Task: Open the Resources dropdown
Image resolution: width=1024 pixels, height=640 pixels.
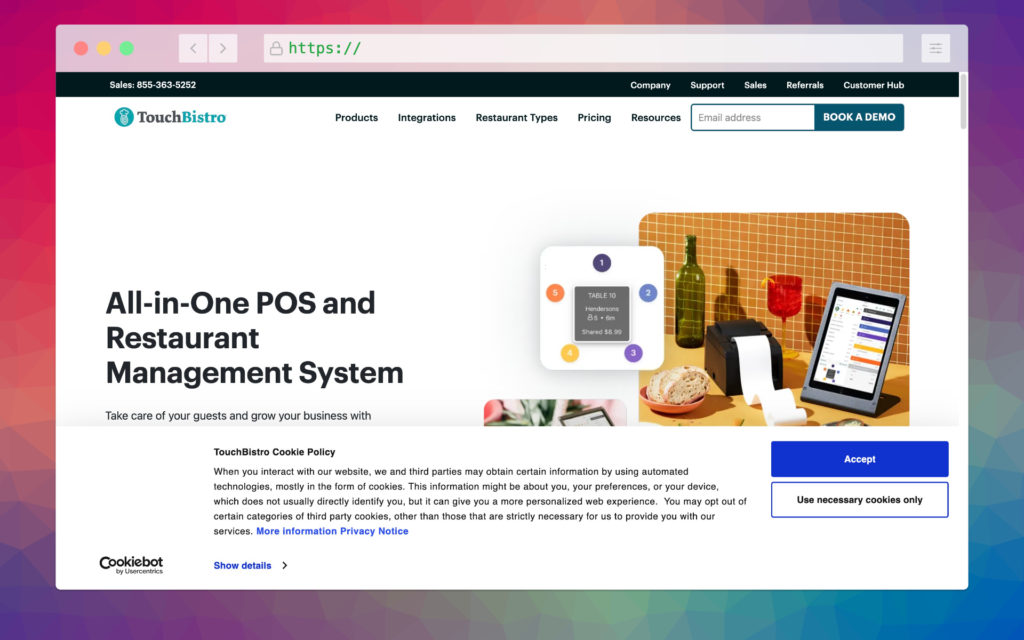Action: 655,117
